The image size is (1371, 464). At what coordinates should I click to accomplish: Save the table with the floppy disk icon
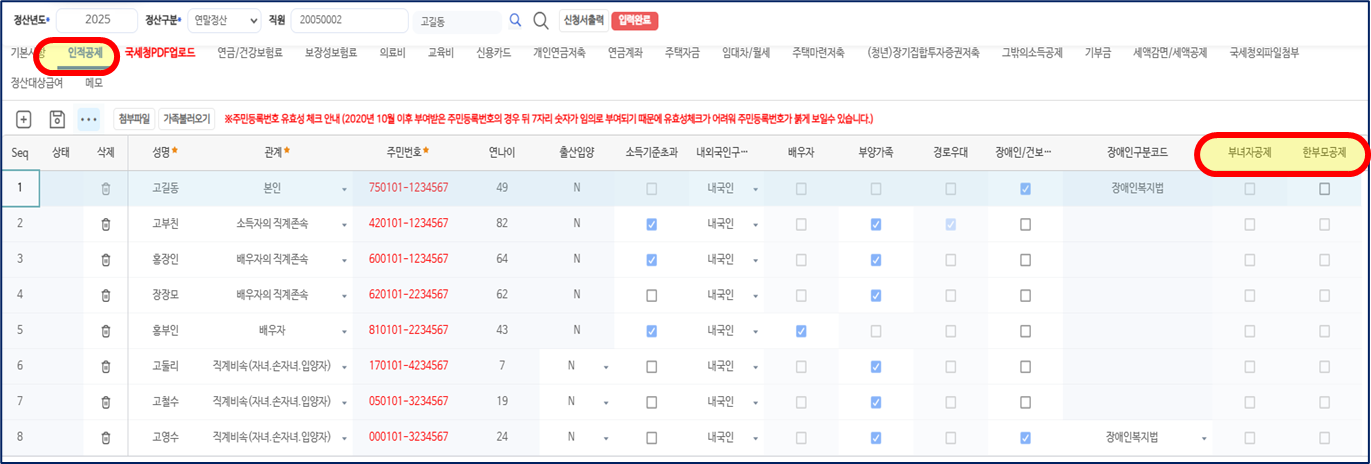pos(57,119)
